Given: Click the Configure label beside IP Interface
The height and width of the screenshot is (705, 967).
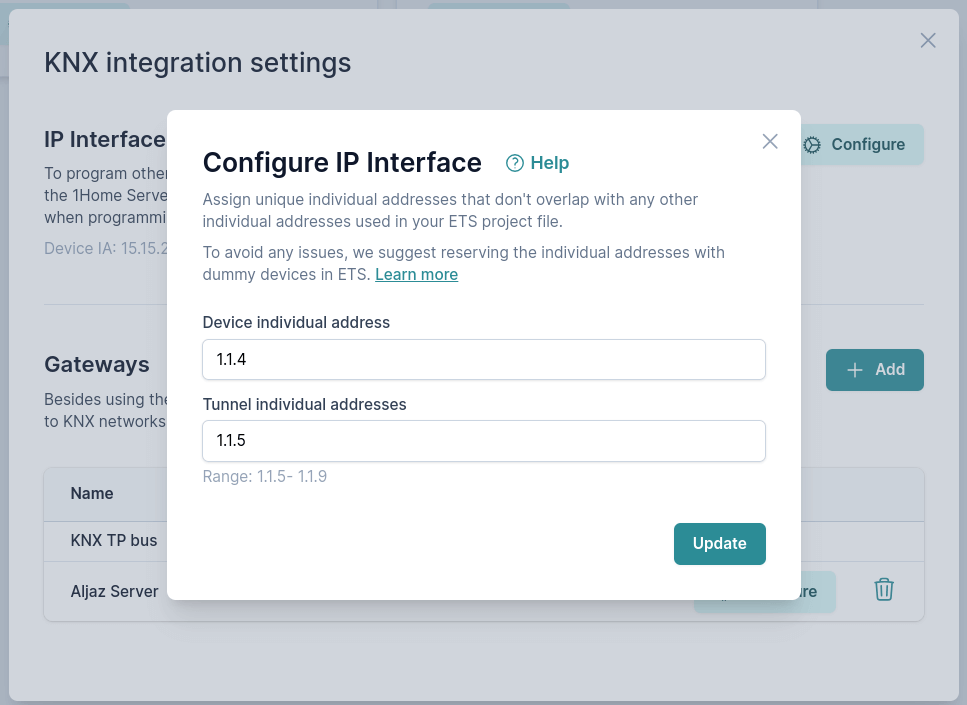Looking at the screenshot, I should (x=868, y=144).
